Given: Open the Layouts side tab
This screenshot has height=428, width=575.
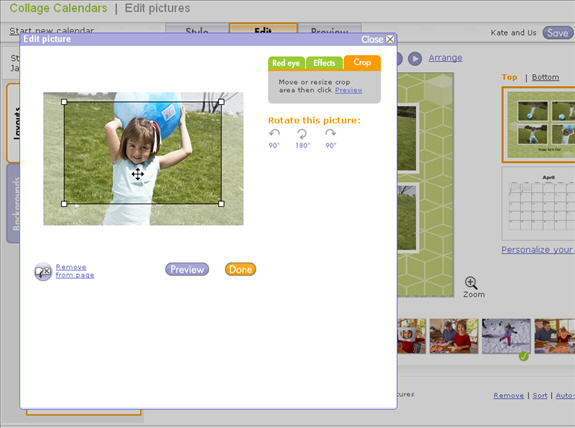Looking at the screenshot, I should 13,123.
